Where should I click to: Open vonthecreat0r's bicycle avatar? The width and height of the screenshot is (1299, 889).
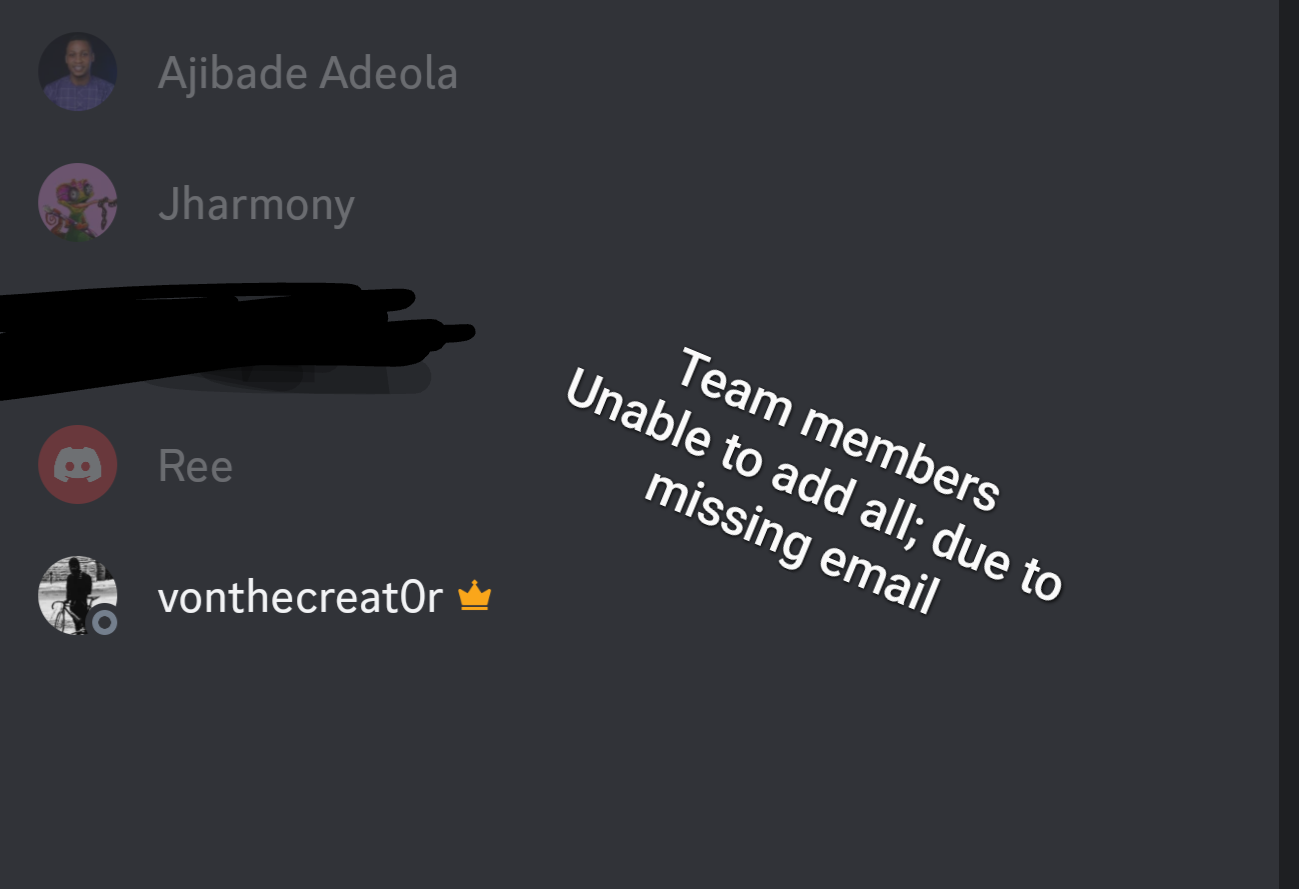click(x=77, y=596)
